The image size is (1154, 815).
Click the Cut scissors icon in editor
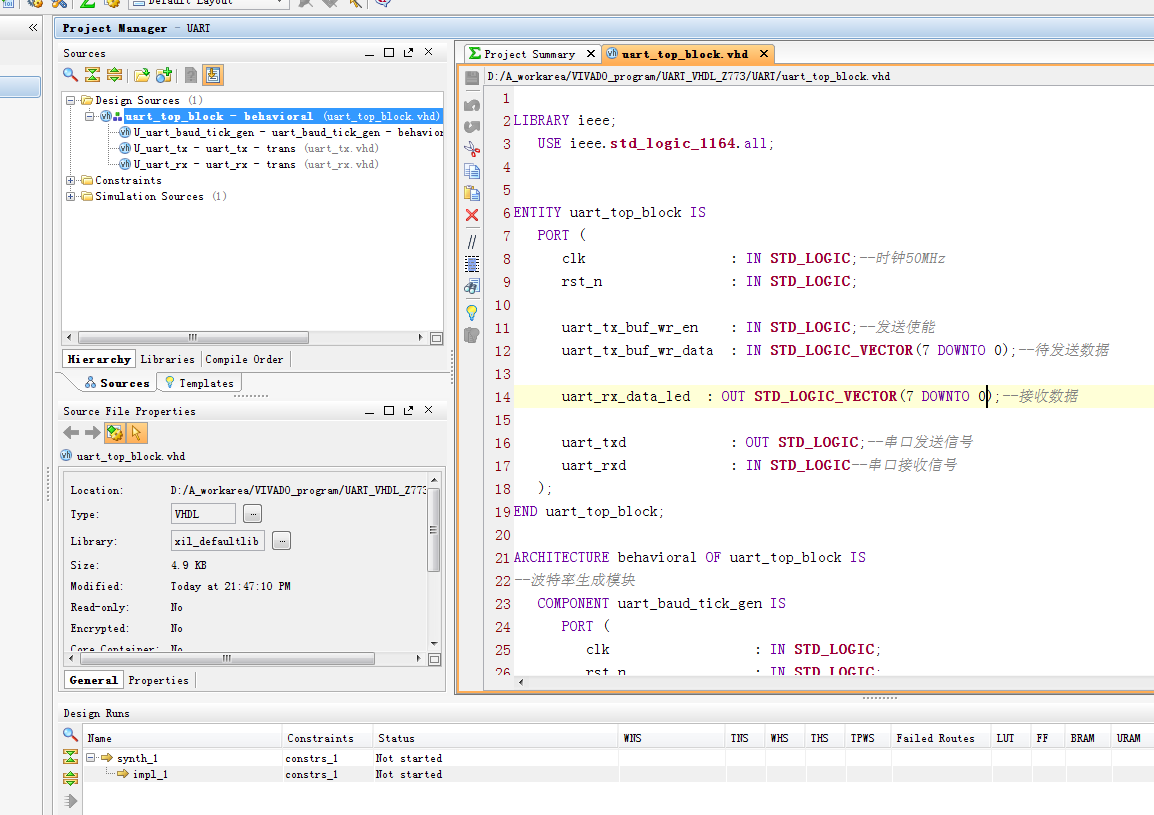pyautogui.click(x=472, y=149)
